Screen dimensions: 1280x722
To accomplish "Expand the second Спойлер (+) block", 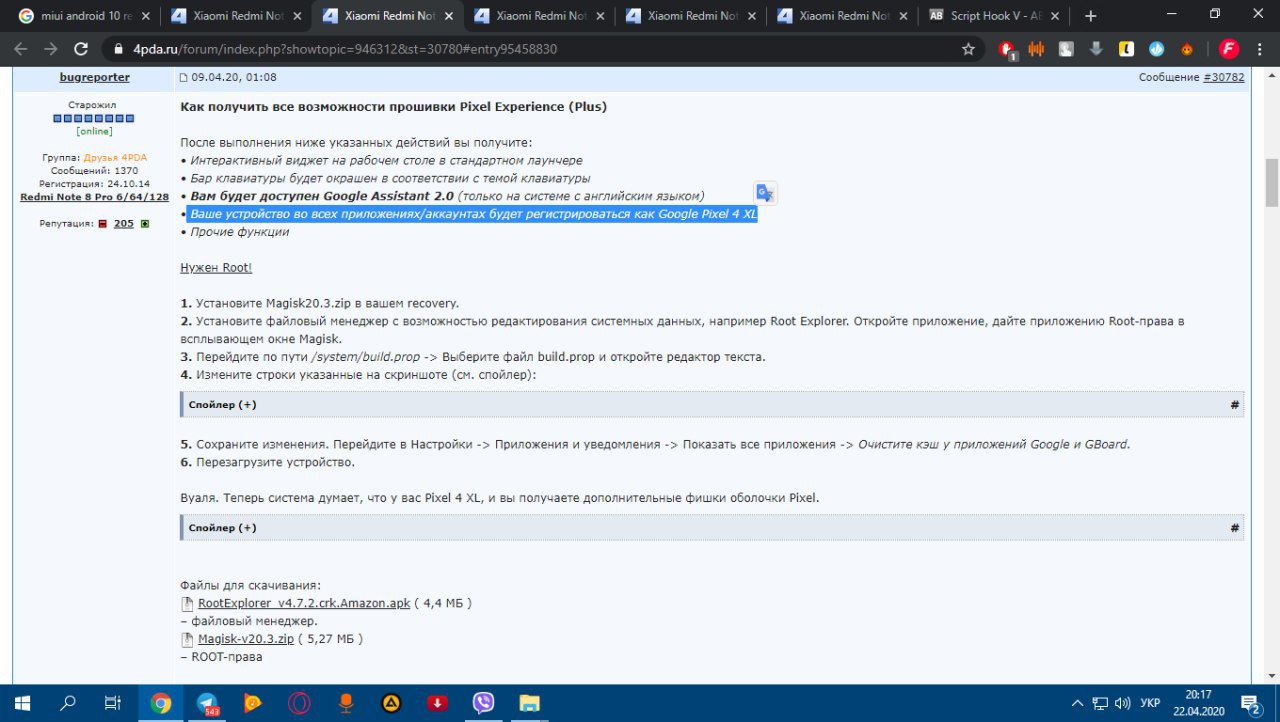I will pos(222,527).
